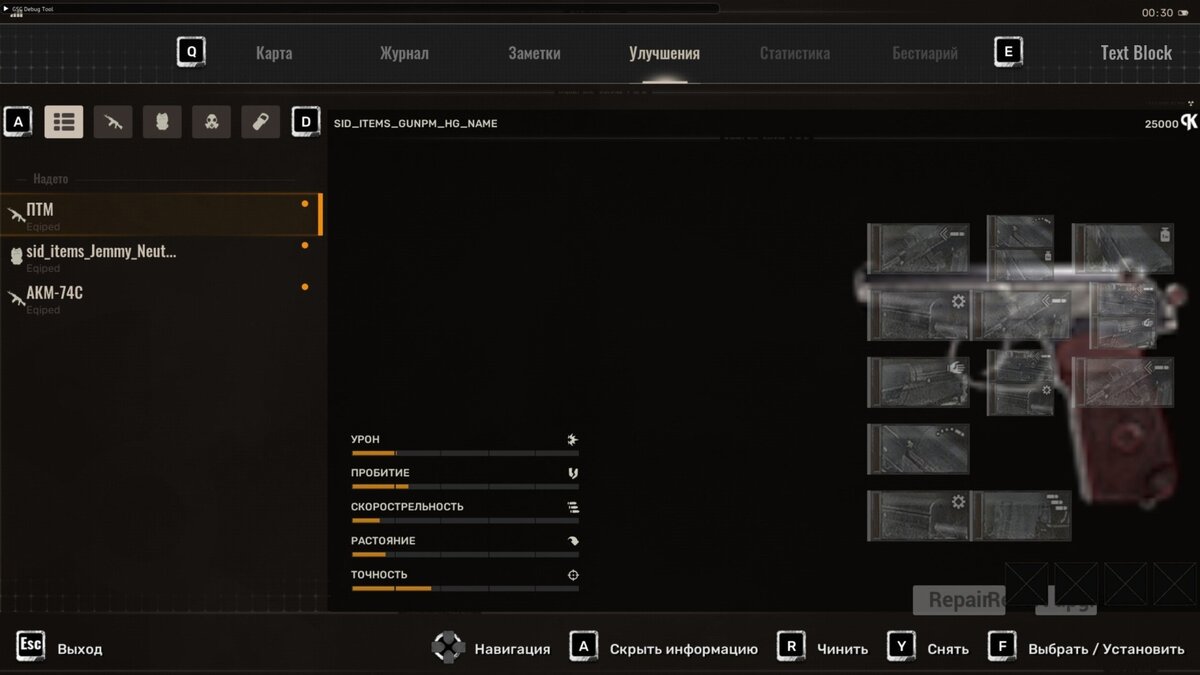Select the top-left double-chevron upgrade tile
Viewport: 1200px width, 675px height.
(918, 248)
